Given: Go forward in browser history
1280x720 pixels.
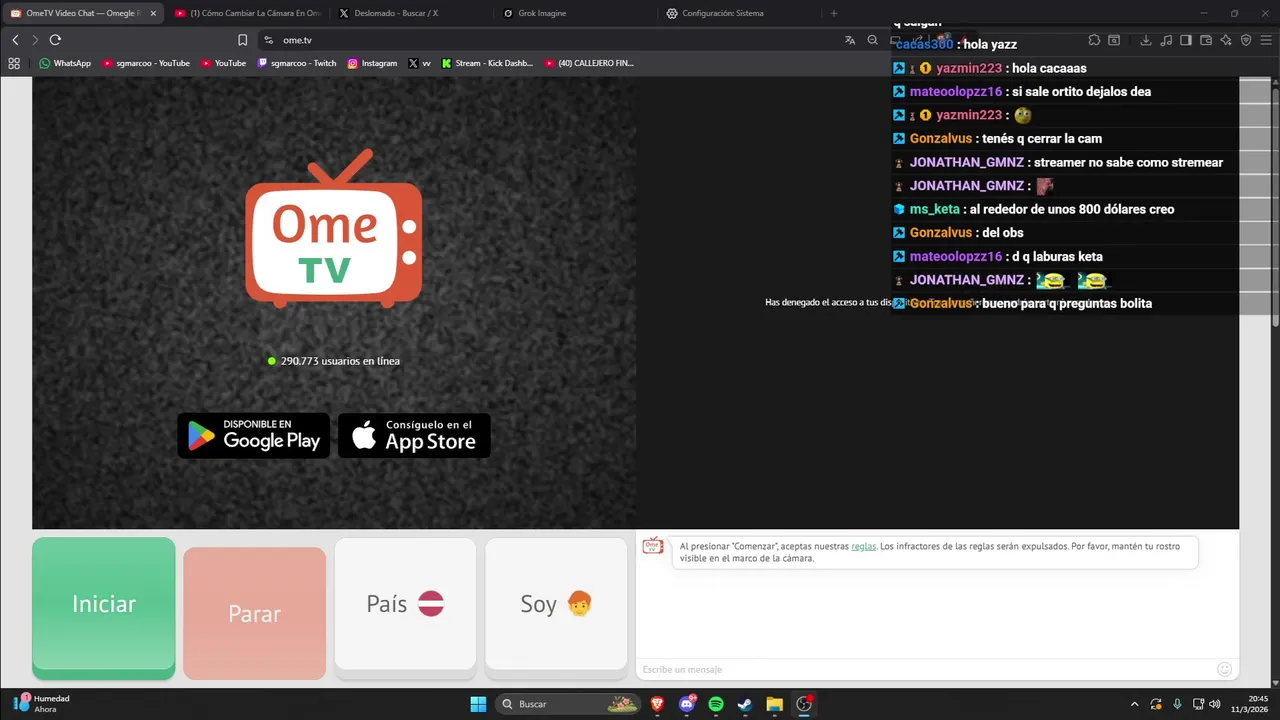Looking at the screenshot, I should [35, 40].
